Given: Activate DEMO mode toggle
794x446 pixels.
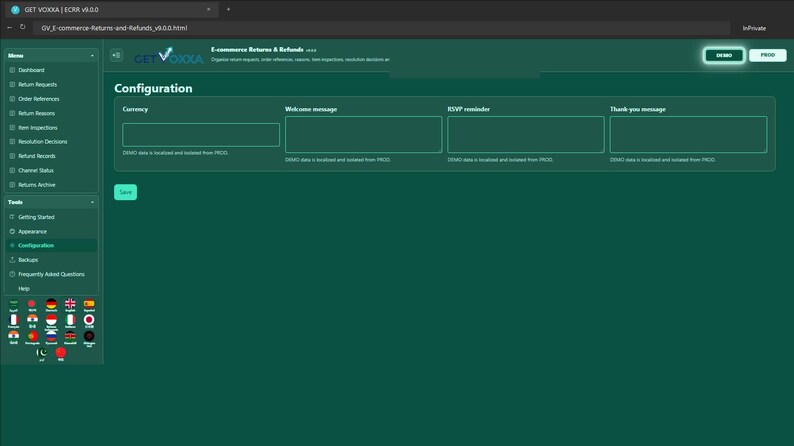Looking at the screenshot, I should click(x=724, y=55).
